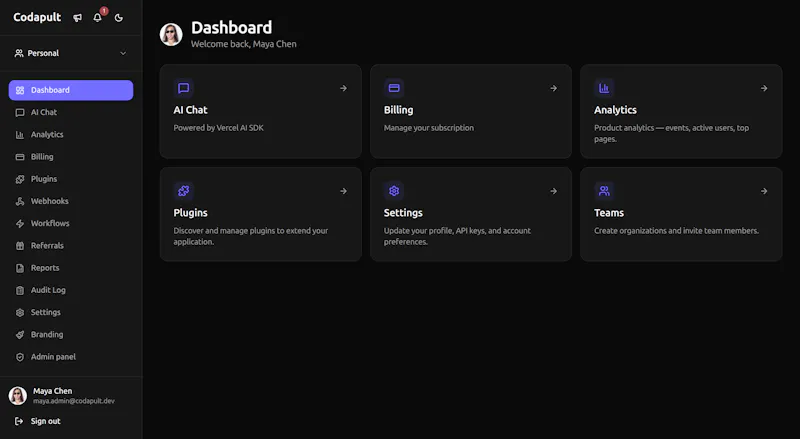Click the Personal workspace people icon
Screen dimensions: 800x439
pyautogui.click(x=19, y=53)
